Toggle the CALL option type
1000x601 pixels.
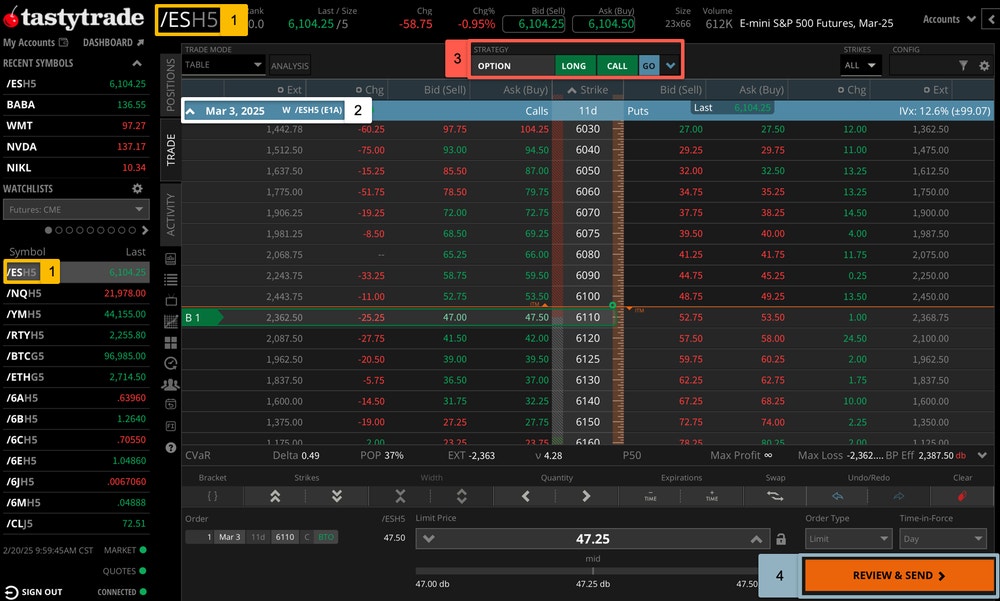(x=617, y=66)
